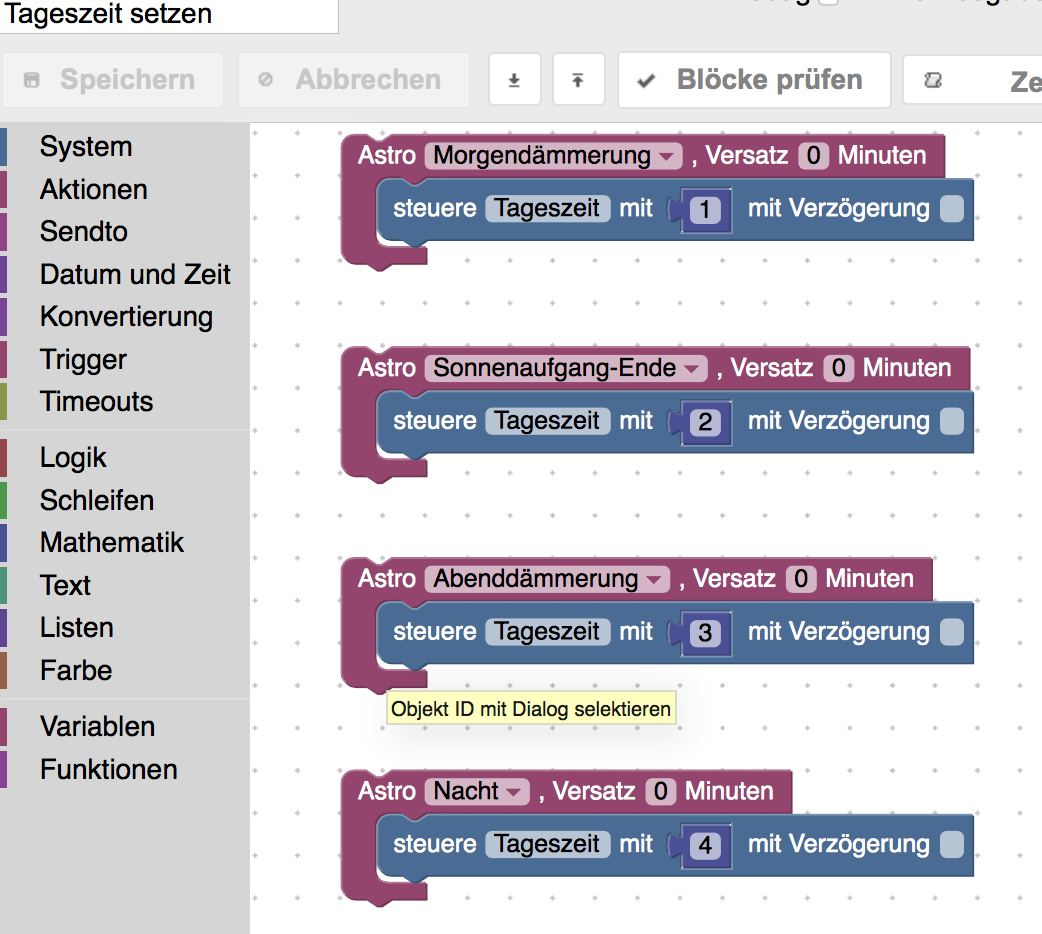Image resolution: width=1042 pixels, height=934 pixels.
Task: Click the save disk icon on Speichern
Action: tap(31, 80)
